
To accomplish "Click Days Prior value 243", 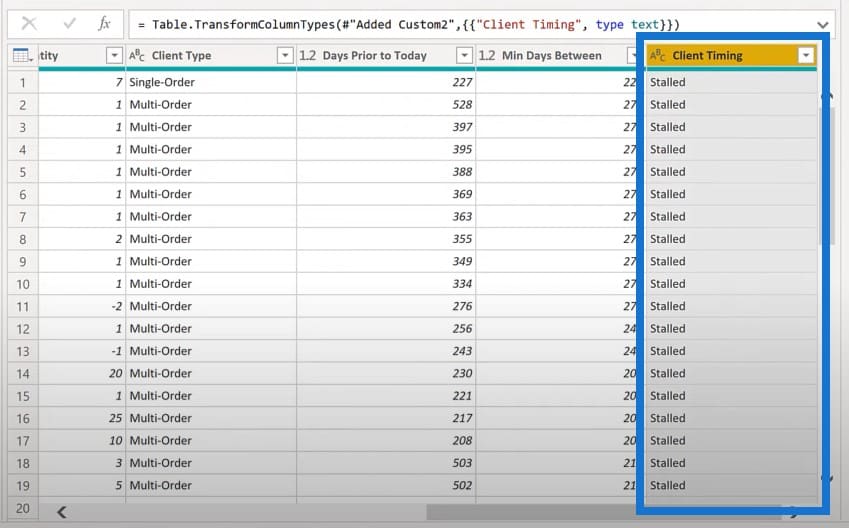I will click(462, 351).
